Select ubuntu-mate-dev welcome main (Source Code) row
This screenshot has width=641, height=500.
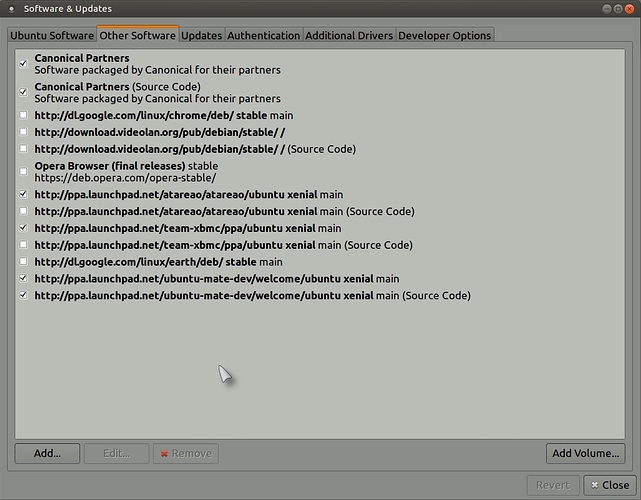point(253,295)
